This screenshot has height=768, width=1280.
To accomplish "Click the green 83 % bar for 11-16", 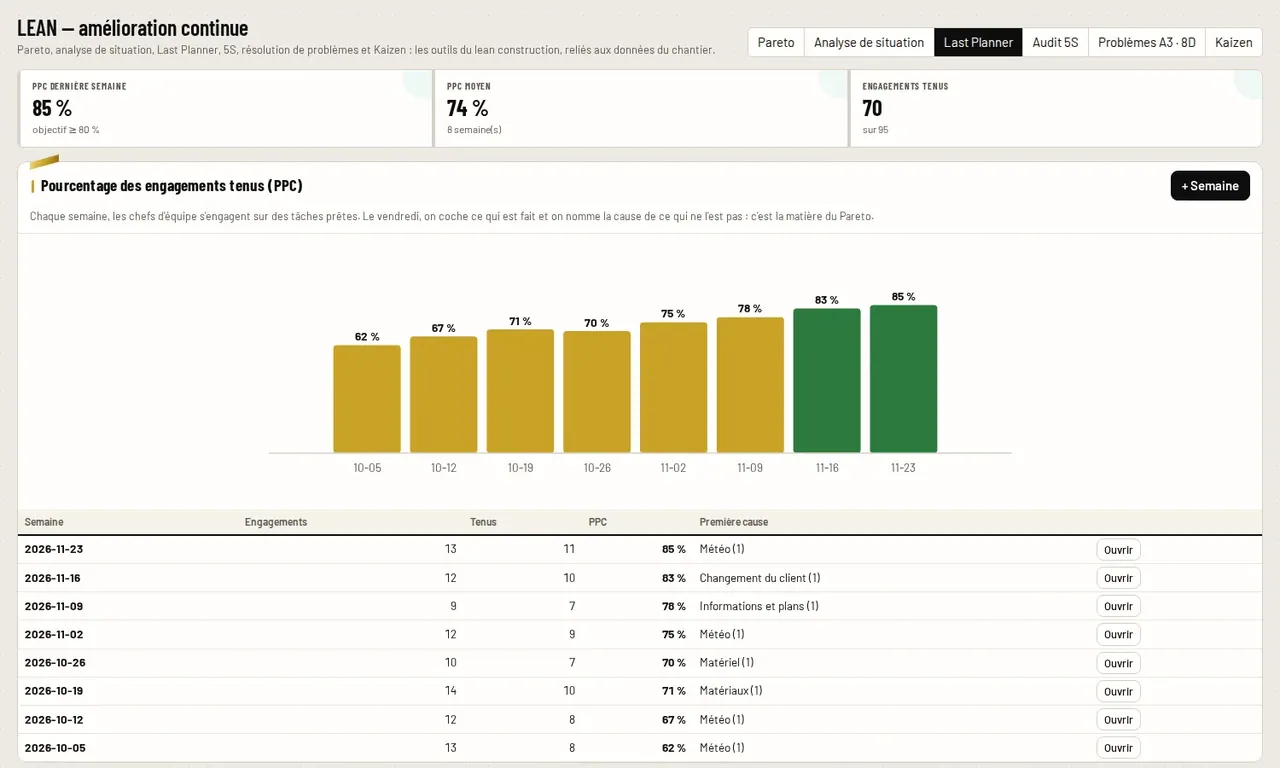I will 827,381.
